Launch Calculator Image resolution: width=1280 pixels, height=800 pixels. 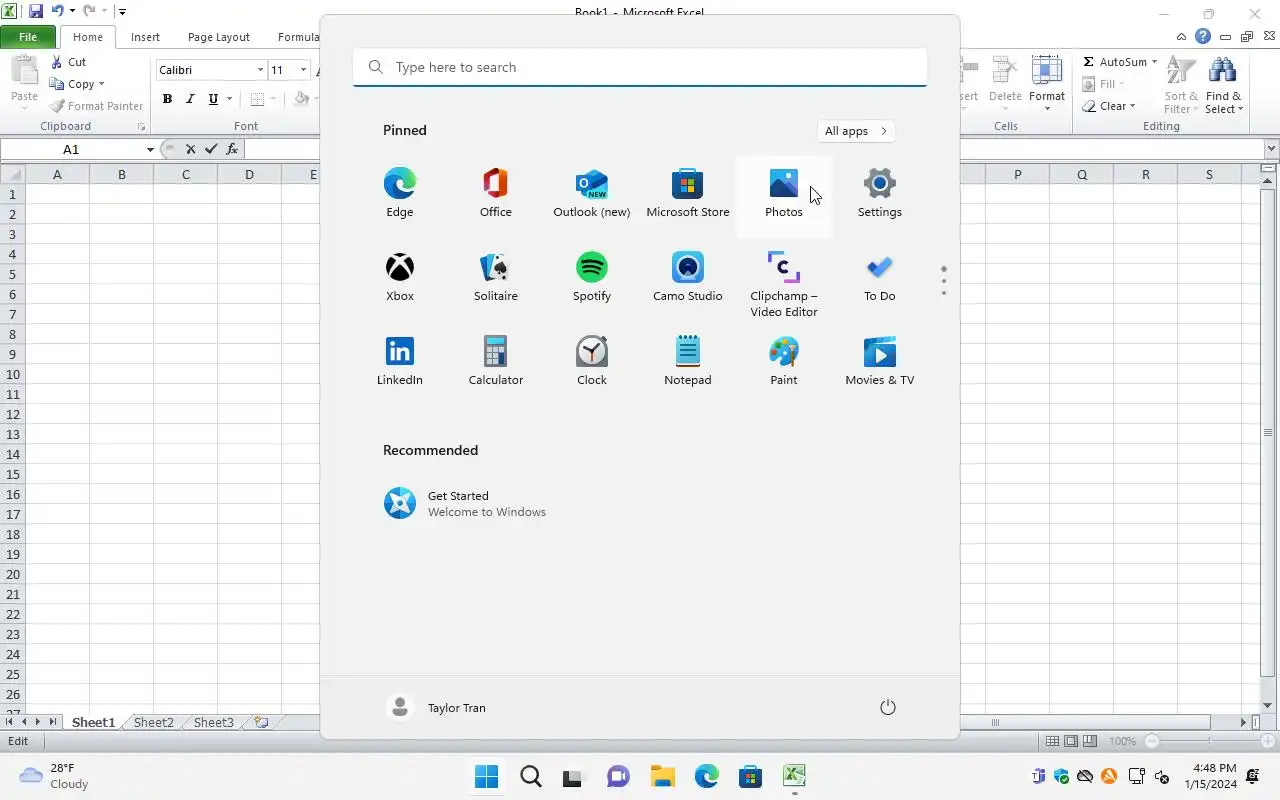click(x=495, y=361)
